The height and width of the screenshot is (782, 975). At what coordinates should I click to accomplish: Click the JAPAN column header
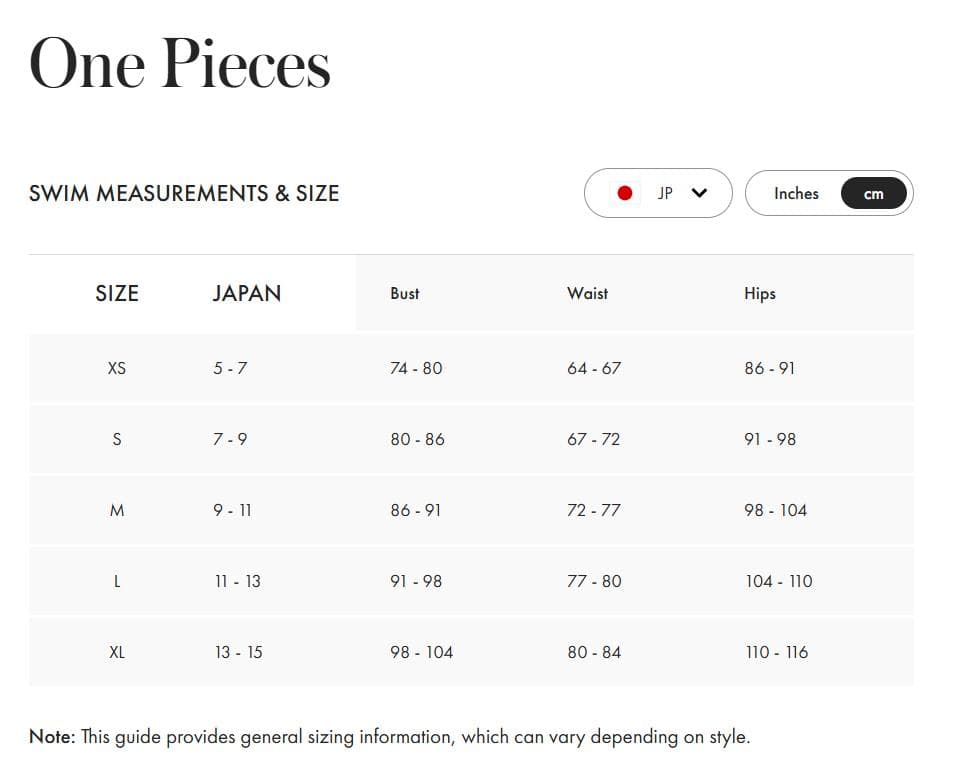click(247, 294)
